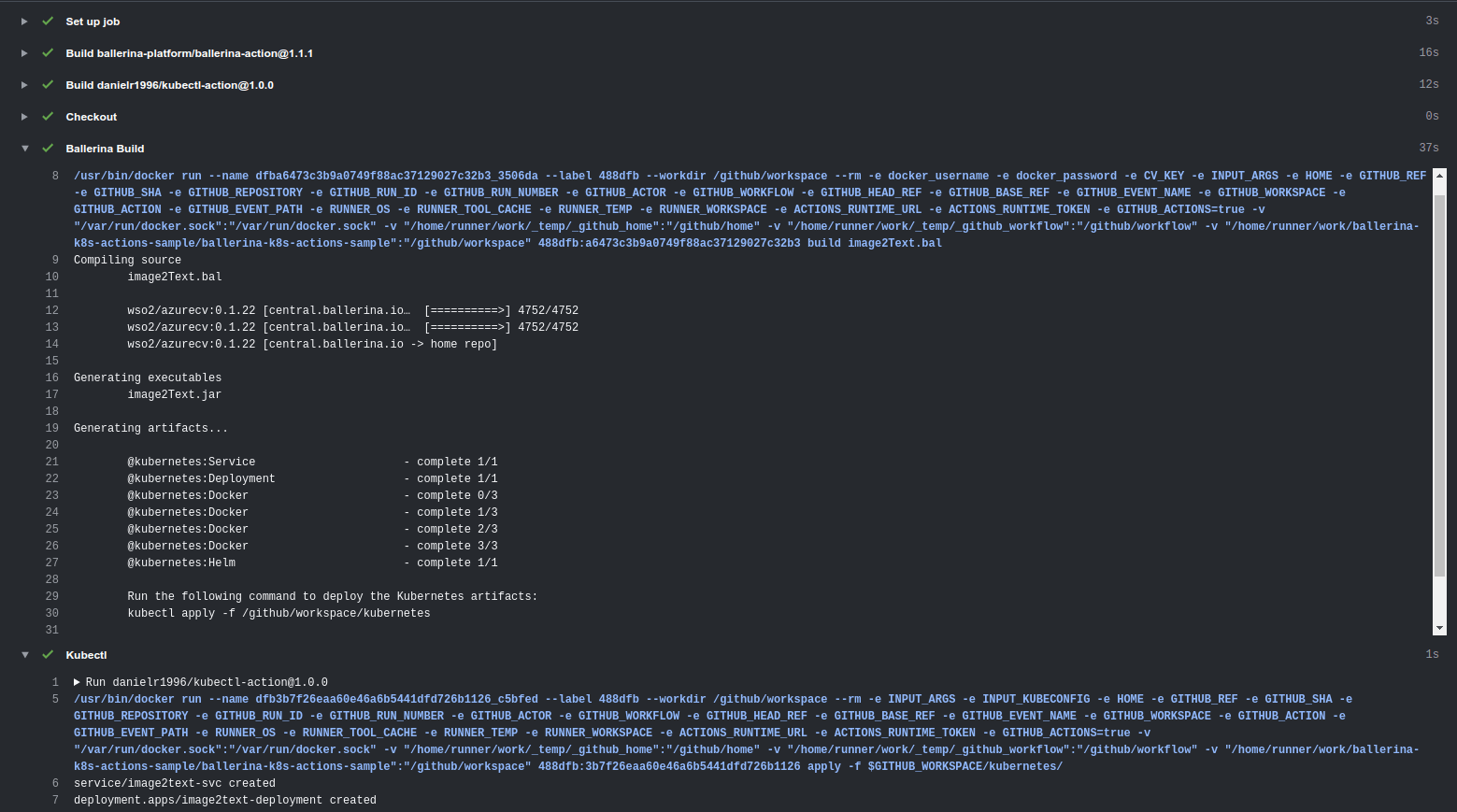Click the success checkmark of Build ballerina-action
Viewport: 1457px width, 812px height.
point(48,53)
